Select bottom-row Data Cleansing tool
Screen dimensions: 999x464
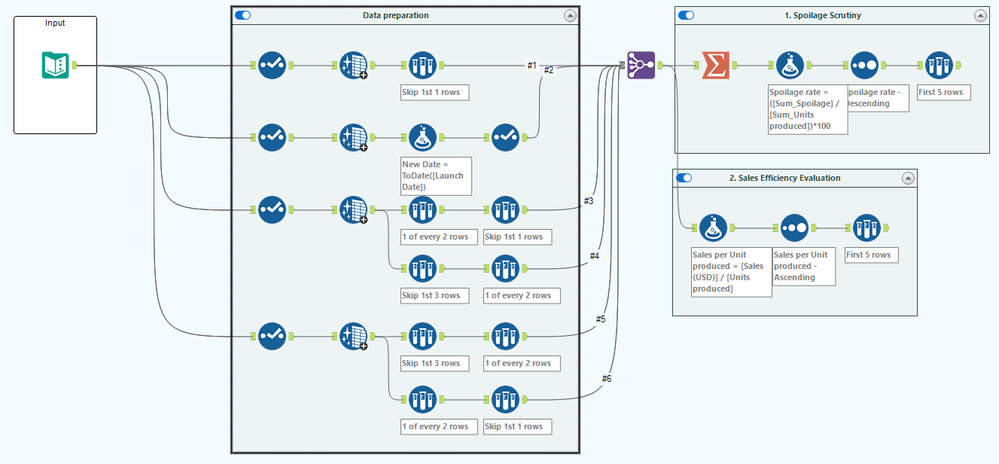354,336
